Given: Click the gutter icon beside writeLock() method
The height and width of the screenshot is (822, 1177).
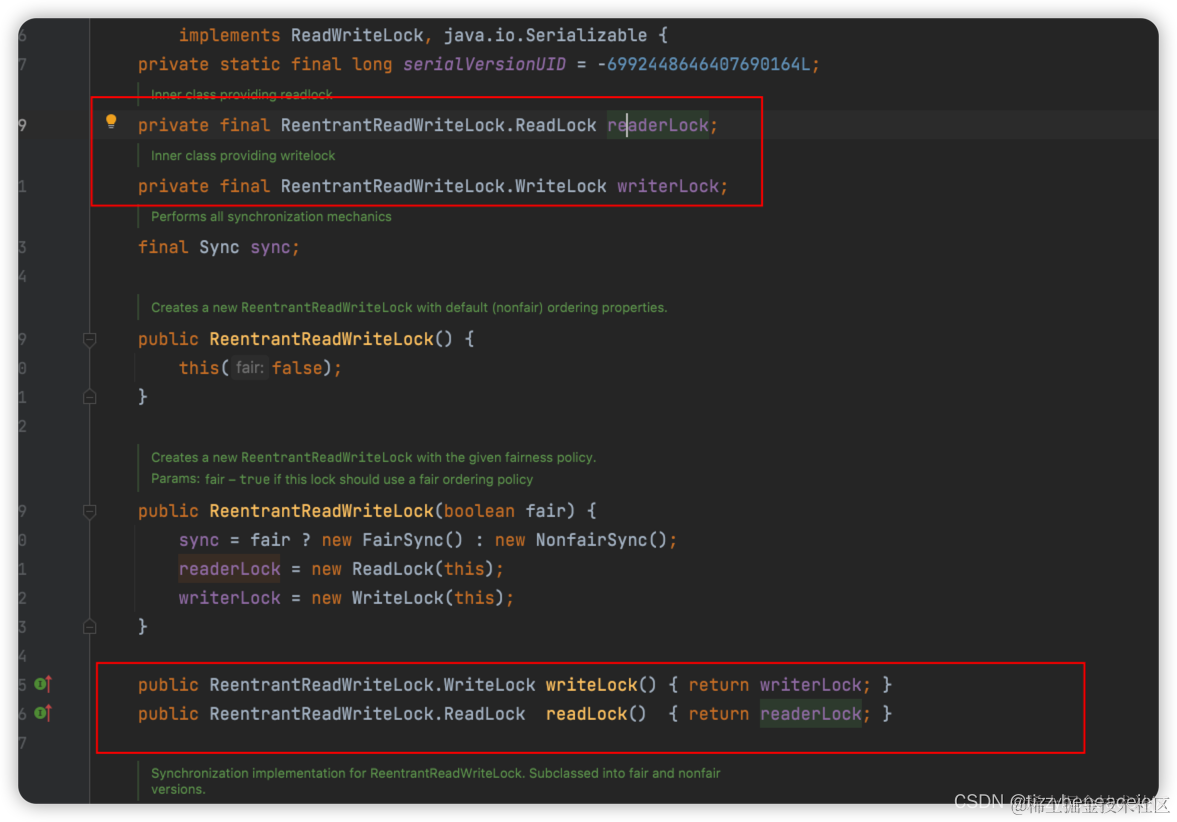Looking at the screenshot, I should [44, 684].
